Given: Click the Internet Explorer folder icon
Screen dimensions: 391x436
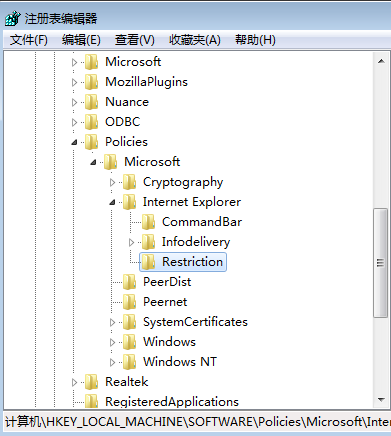Looking at the screenshot, I should (x=129, y=202).
